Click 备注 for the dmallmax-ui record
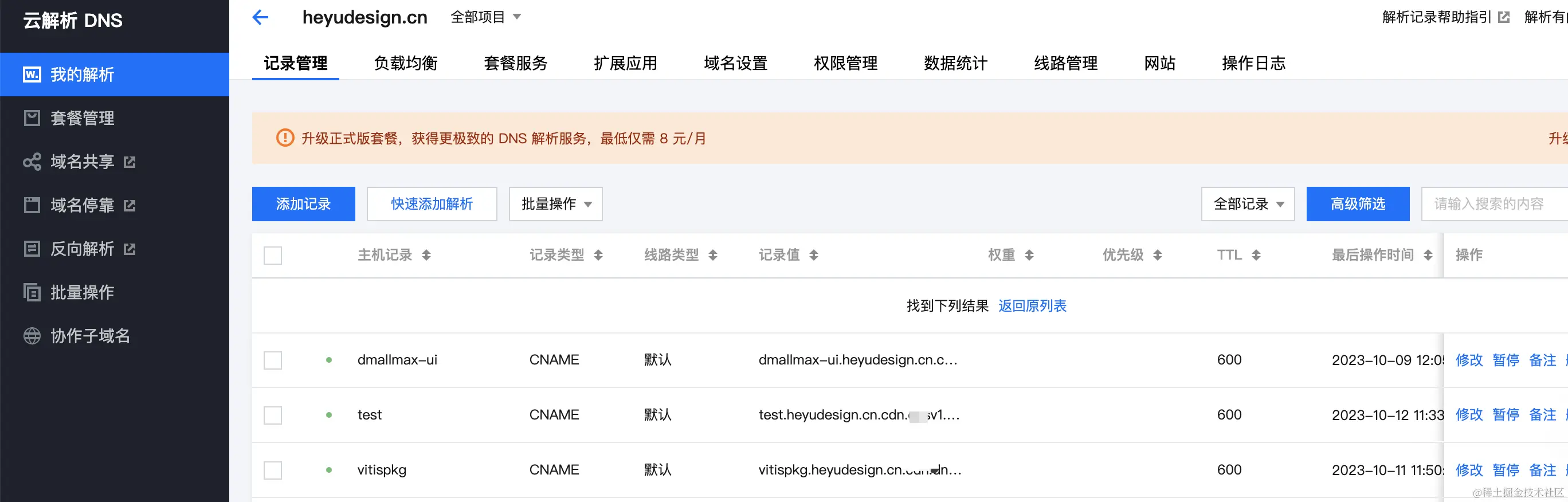The image size is (1568, 502). click(x=1543, y=360)
